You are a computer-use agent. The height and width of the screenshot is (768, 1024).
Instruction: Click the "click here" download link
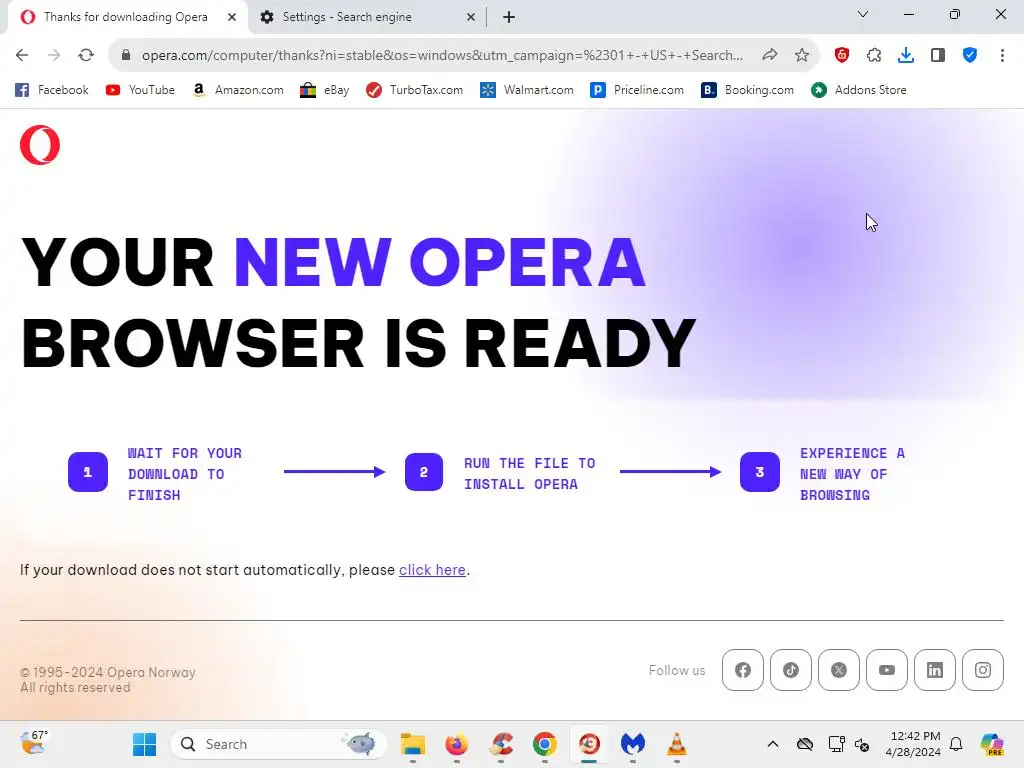point(432,570)
